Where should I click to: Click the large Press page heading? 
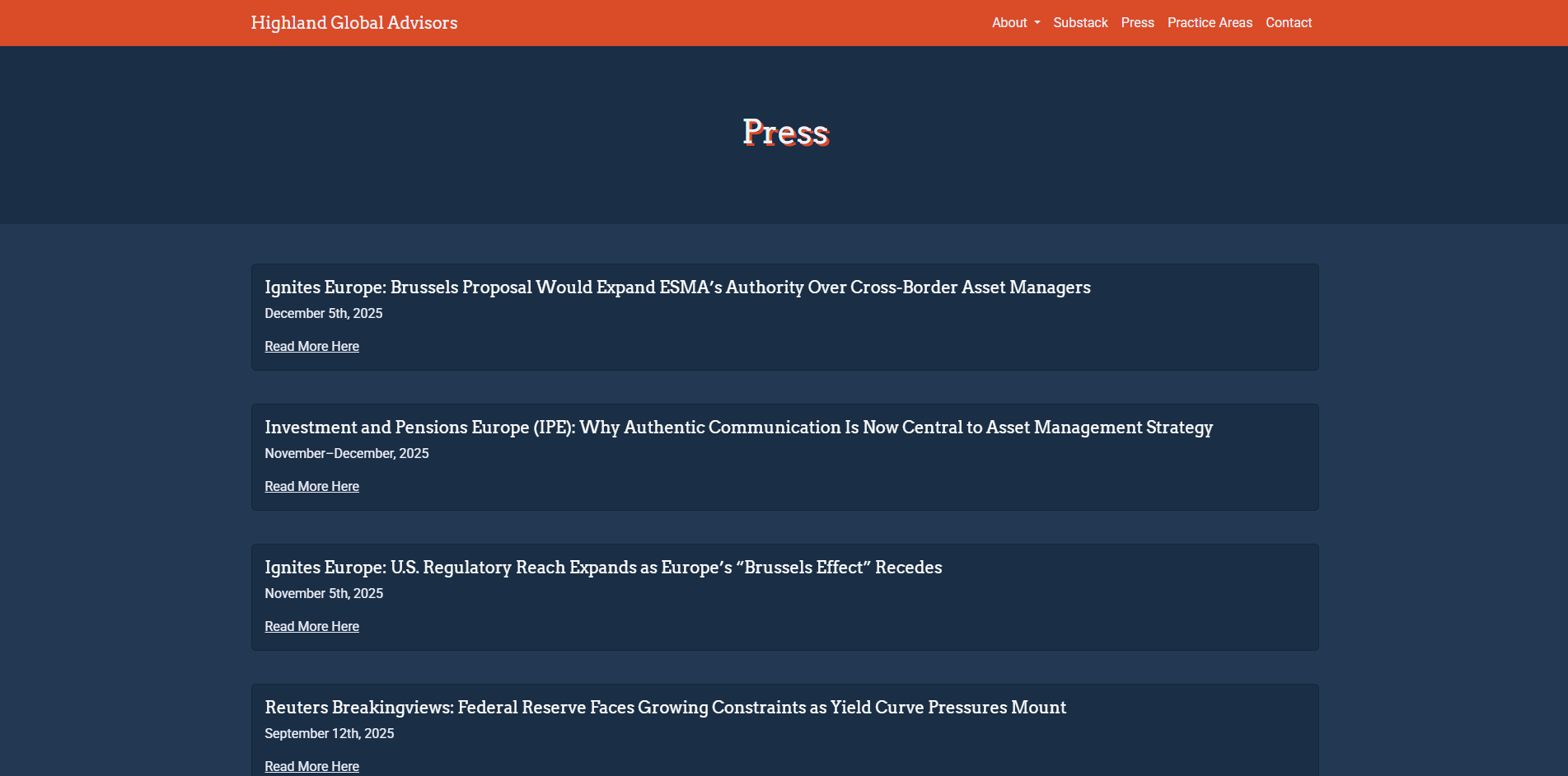pos(785,133)
